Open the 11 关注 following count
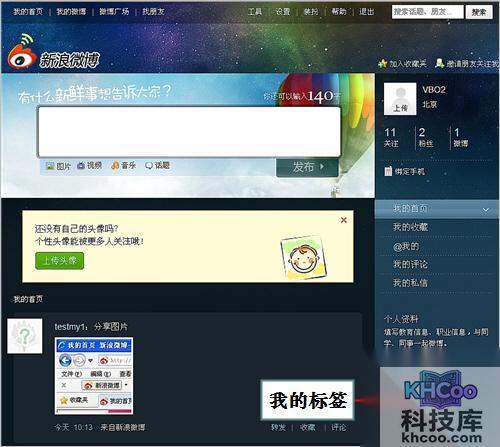Viewport: 500px width, 447px height. [391, 137]
